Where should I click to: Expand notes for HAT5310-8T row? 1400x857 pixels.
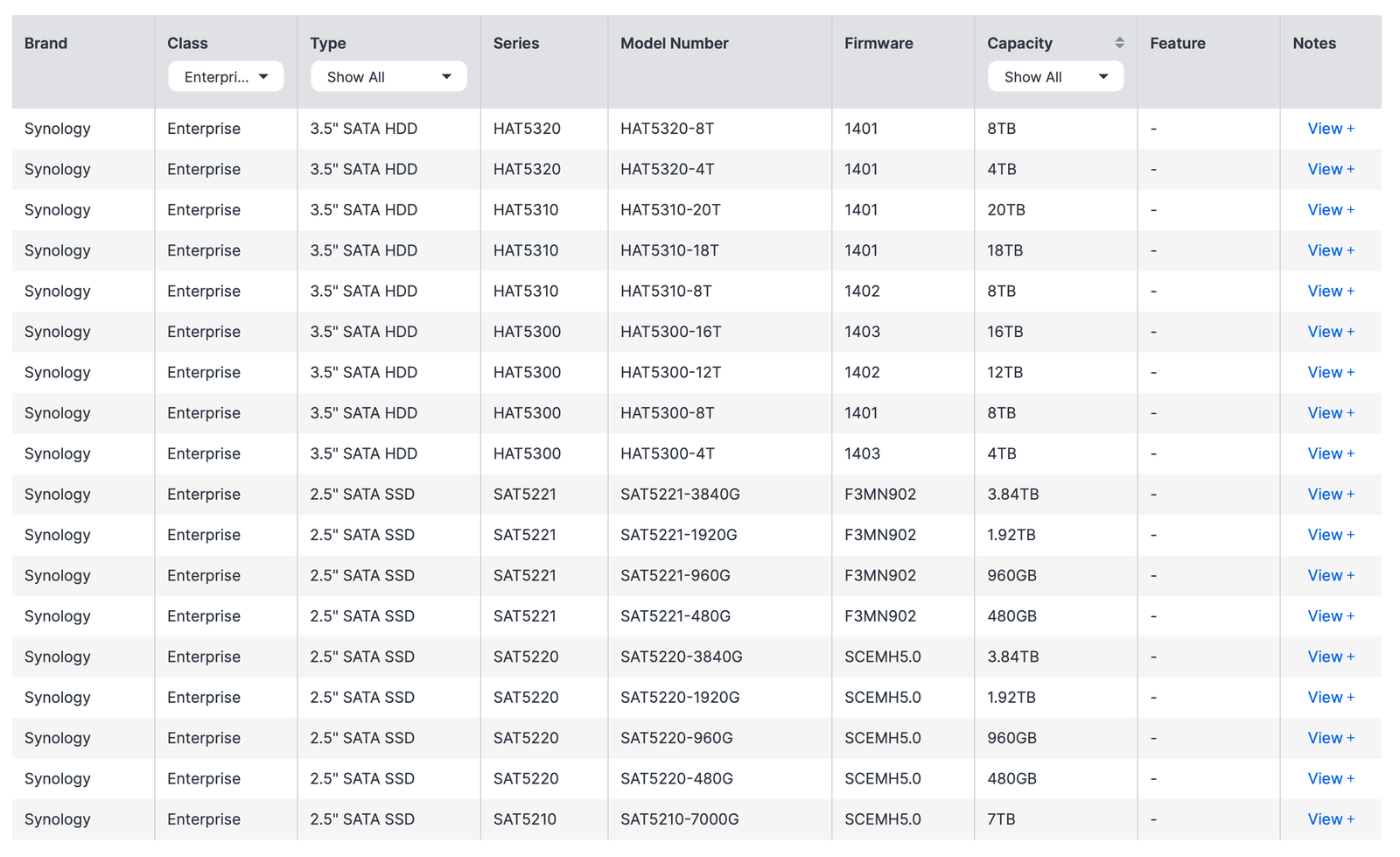pyautogui.click(x=1331, y=291)
